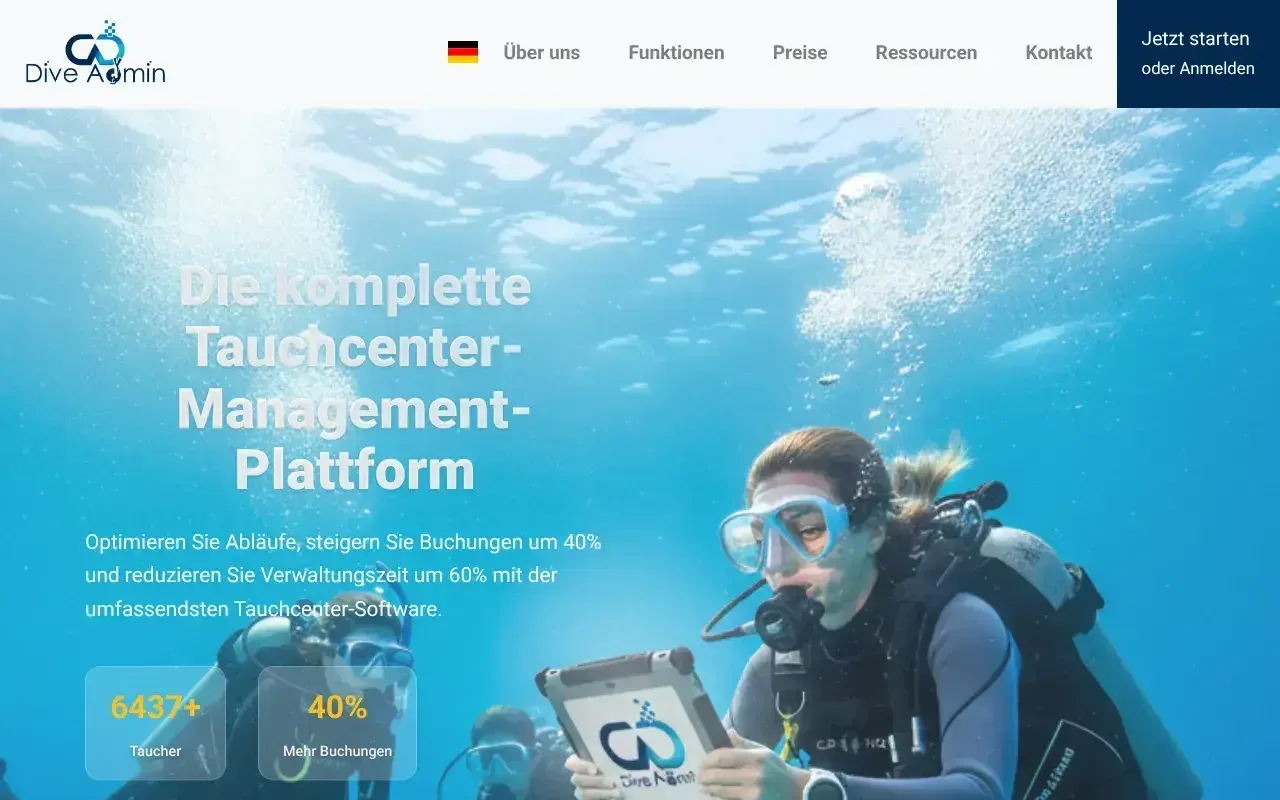This screenshot has width=1280, height=800.
Task: Click the hero description paragraph about Abläufe
Action: click(x=343, y=575)
